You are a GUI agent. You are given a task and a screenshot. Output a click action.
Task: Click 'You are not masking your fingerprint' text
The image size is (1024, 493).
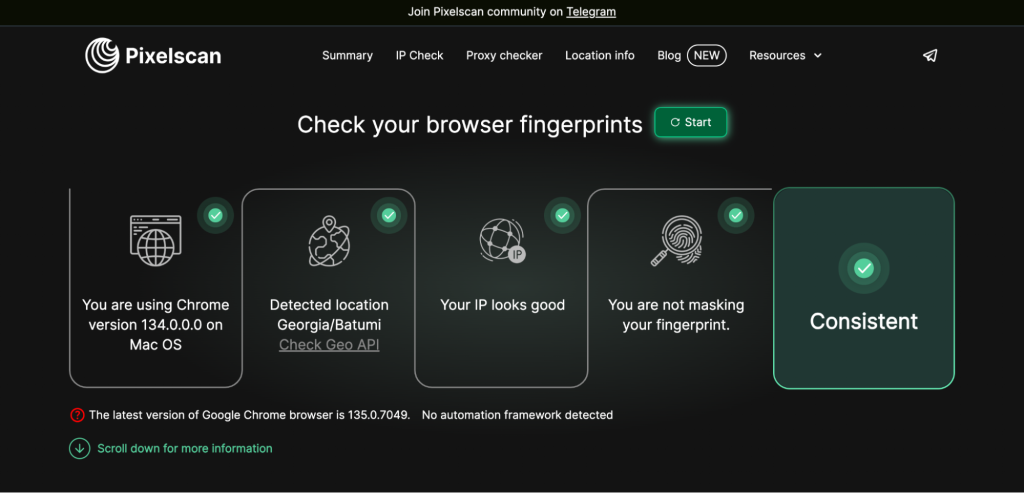coord(676,315)
